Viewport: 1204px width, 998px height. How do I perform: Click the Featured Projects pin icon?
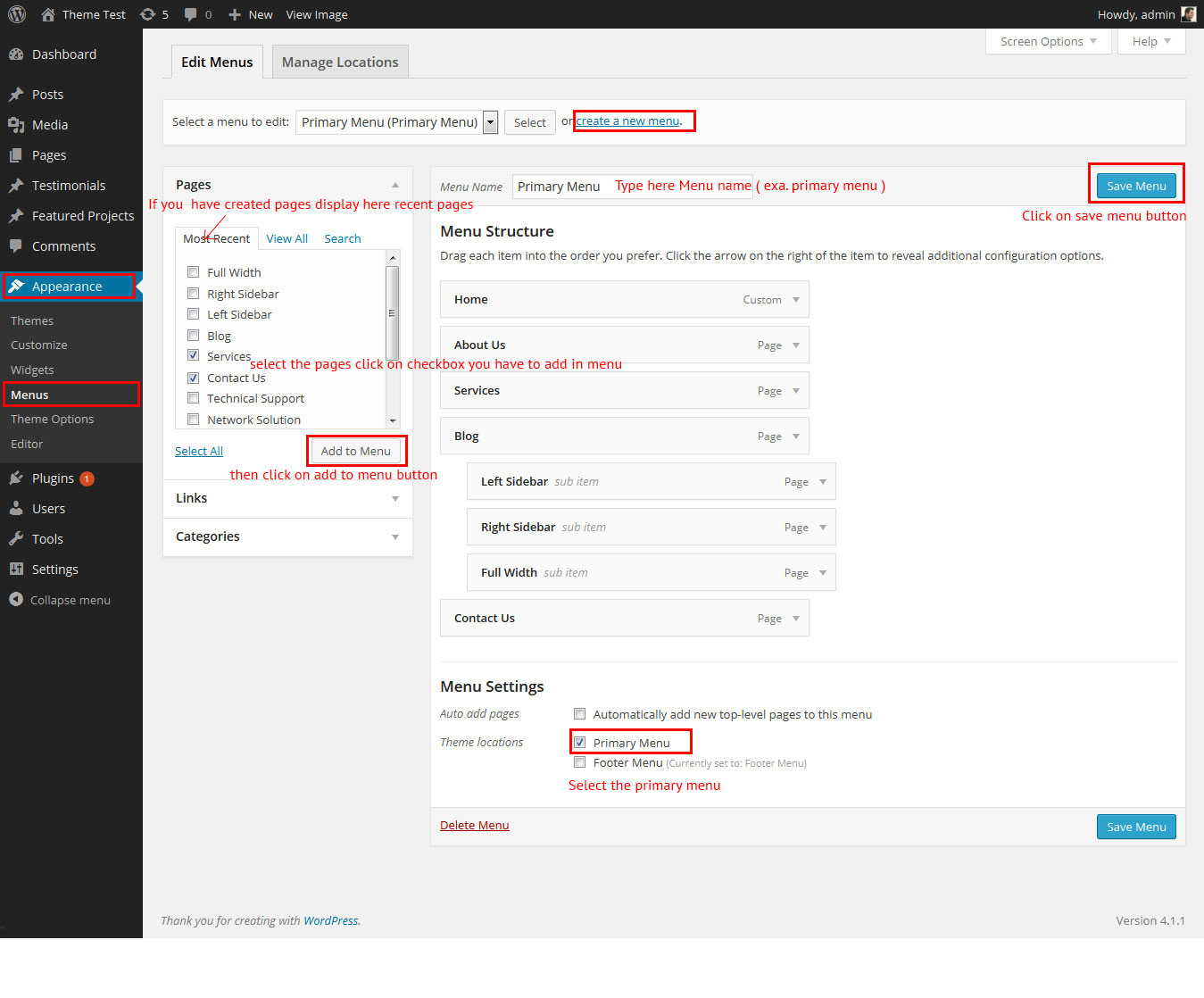pyautogui.click(x=16, y=216)
